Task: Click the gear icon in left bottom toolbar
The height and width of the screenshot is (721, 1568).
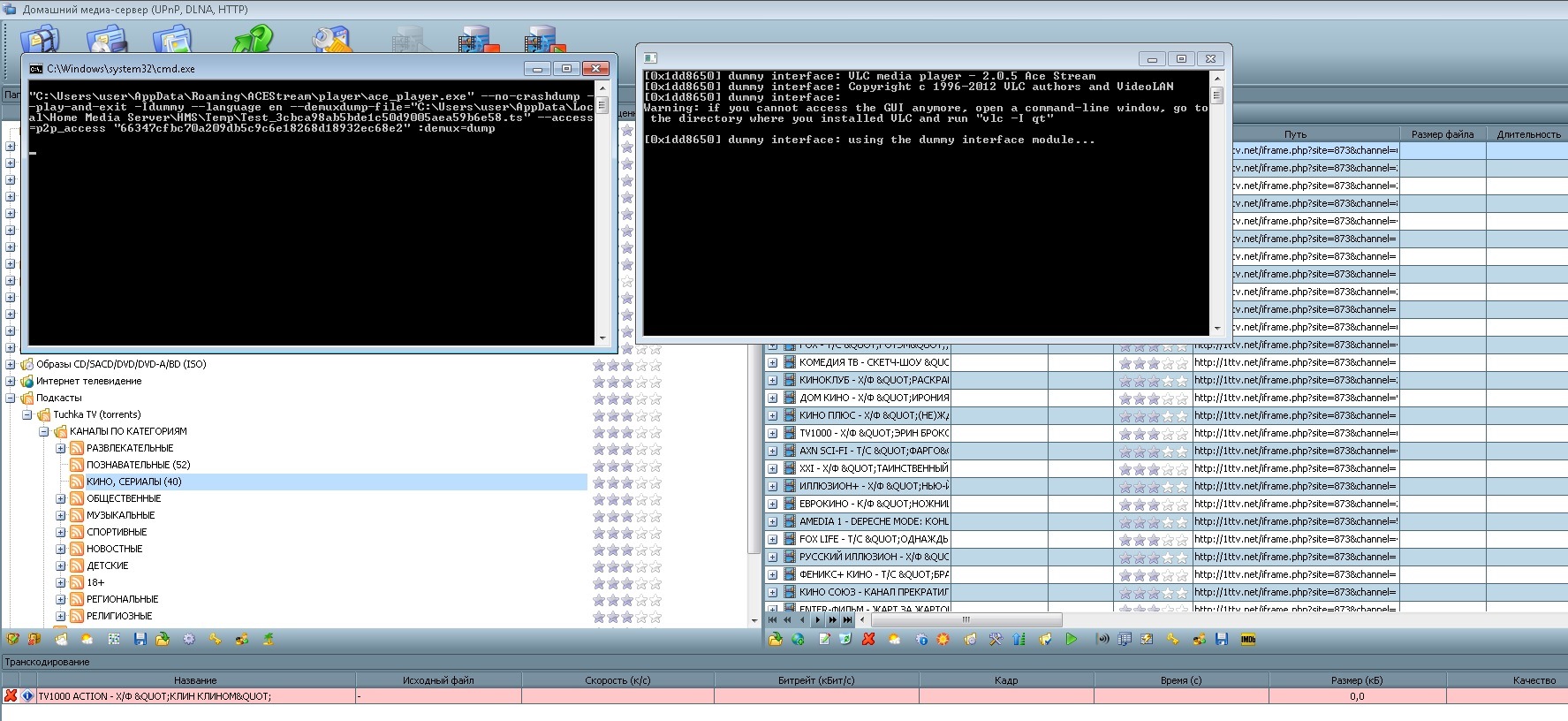Action: [x=189, y=640]
